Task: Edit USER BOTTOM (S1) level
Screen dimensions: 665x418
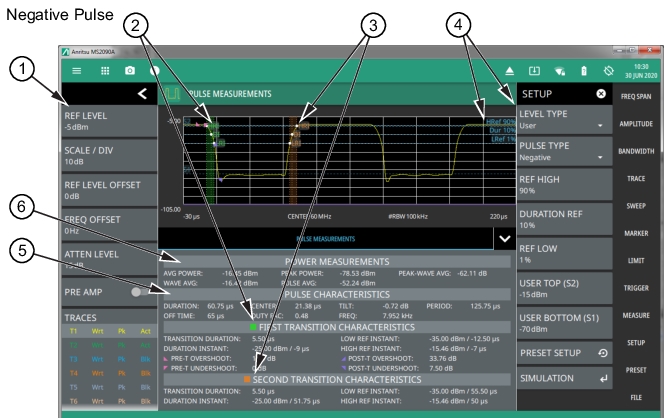Action: [564, 323]
